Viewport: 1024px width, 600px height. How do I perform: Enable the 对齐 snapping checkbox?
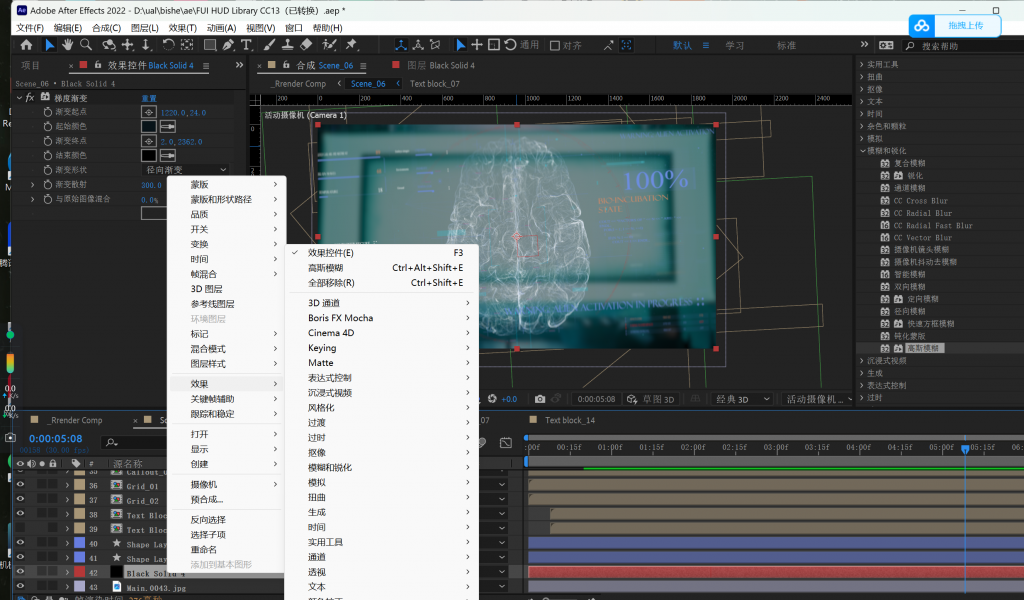coord(555,46)
